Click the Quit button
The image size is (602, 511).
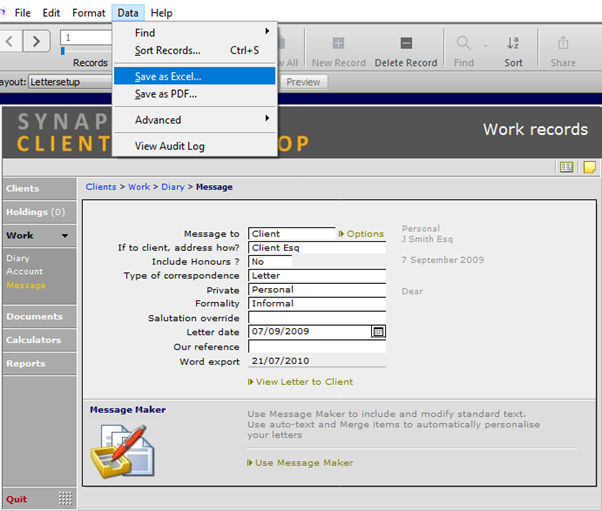click(x=17, y=499)
